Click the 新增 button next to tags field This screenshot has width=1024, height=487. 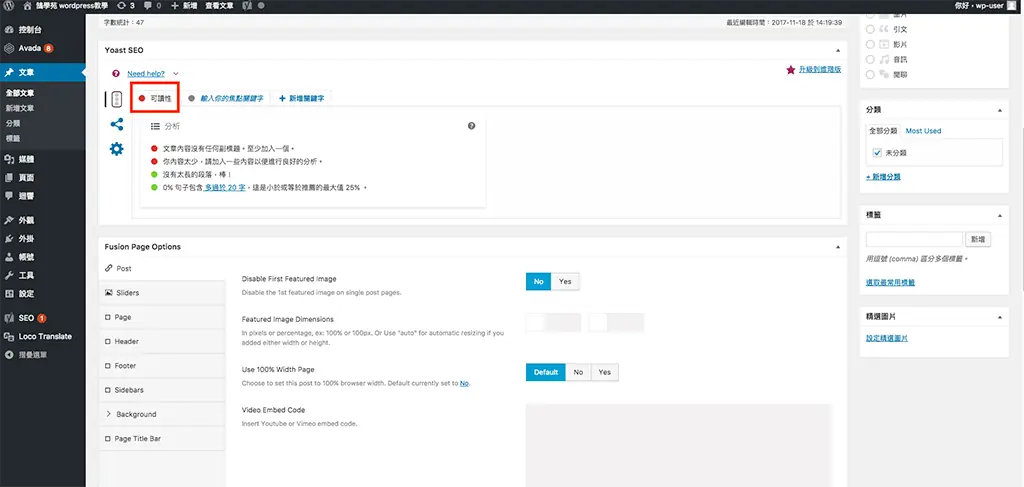point(978,240)
